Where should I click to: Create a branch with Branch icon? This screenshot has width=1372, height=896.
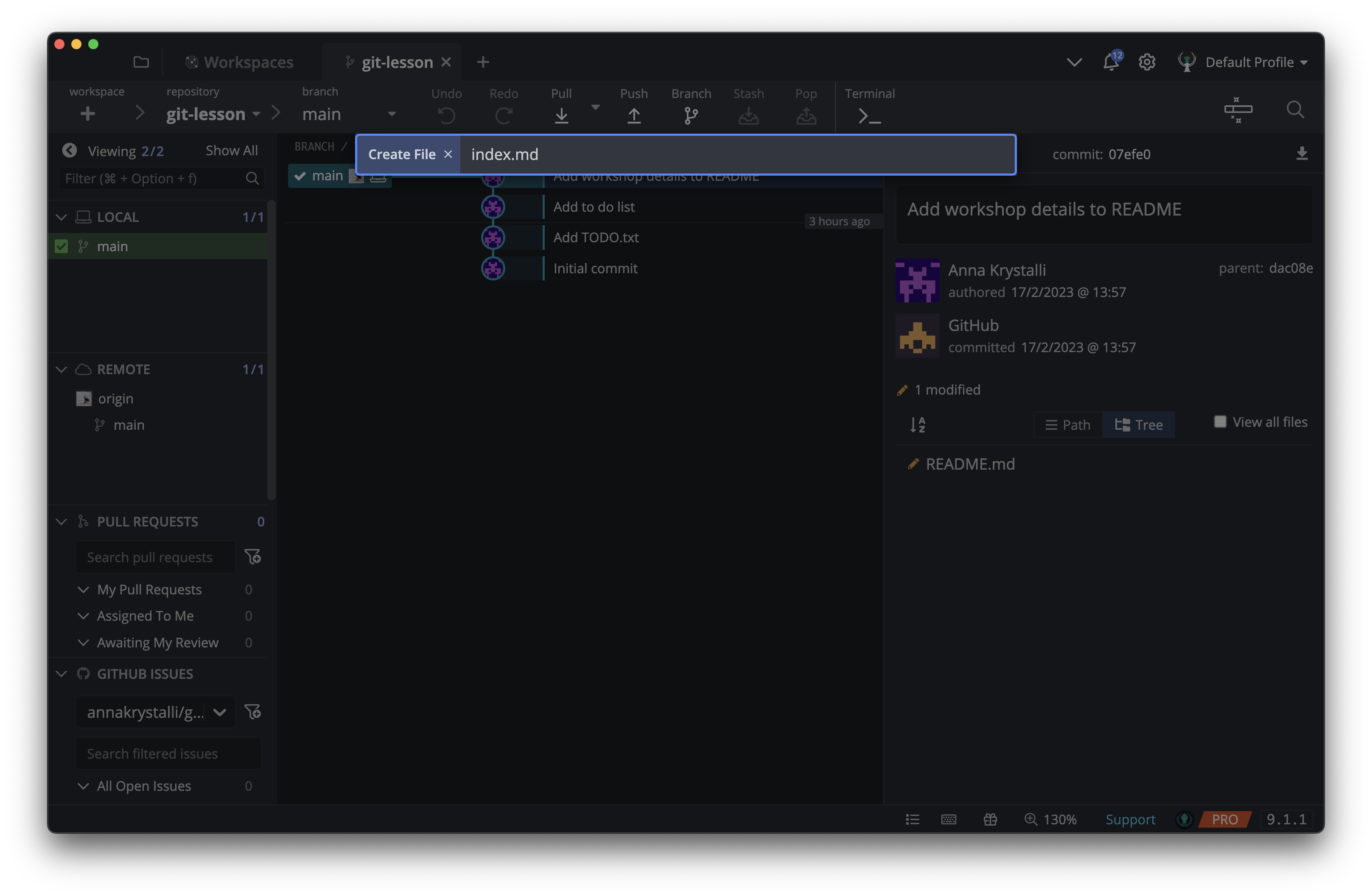[x=691, y=116]
